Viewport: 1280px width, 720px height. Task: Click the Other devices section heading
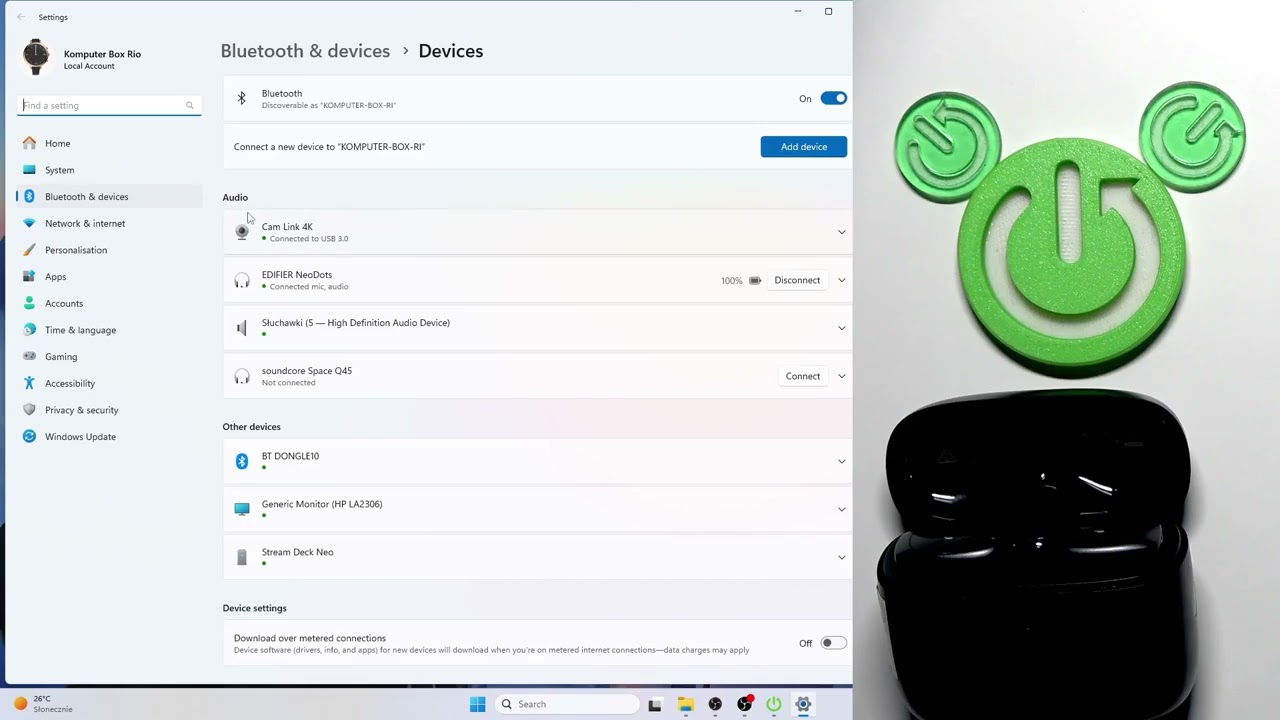[251, 427]
